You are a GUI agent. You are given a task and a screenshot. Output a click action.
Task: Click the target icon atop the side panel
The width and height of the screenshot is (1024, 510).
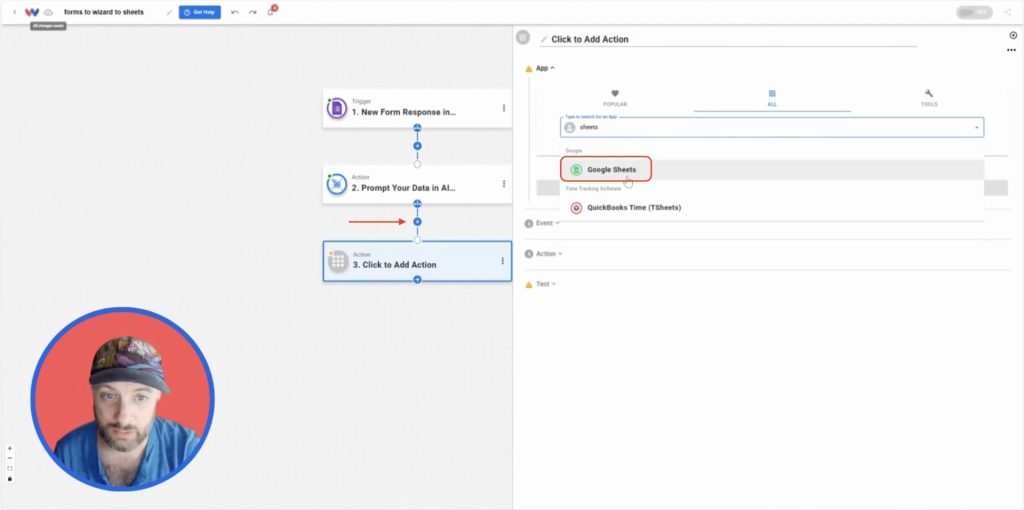pos(1014,35)
